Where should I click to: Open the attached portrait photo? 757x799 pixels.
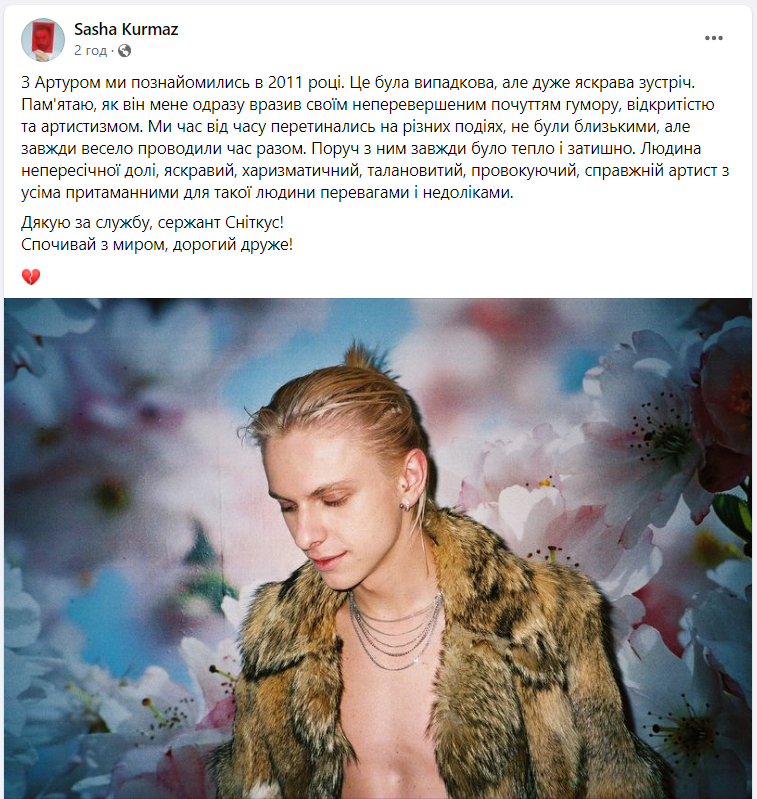tap(378, 548)
